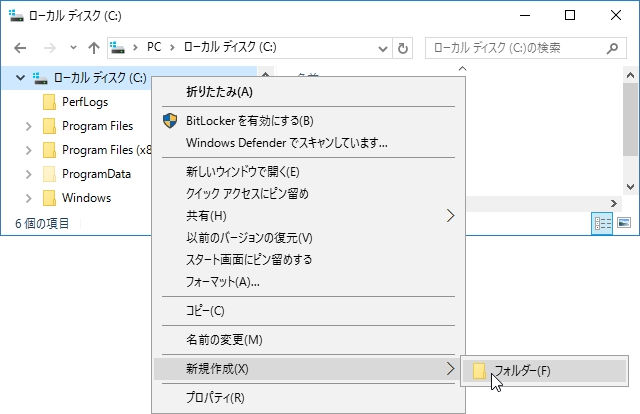Expand the Program Files (x86) node
640x414 pixels.
[29, 150]
